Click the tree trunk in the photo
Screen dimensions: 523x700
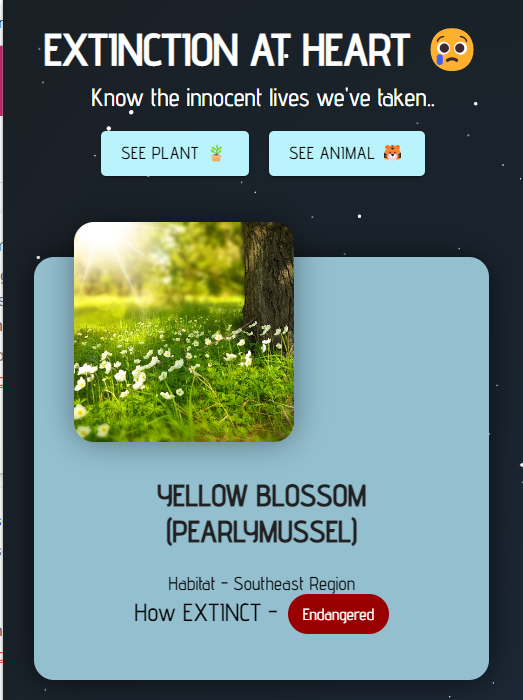coord(268,281)
